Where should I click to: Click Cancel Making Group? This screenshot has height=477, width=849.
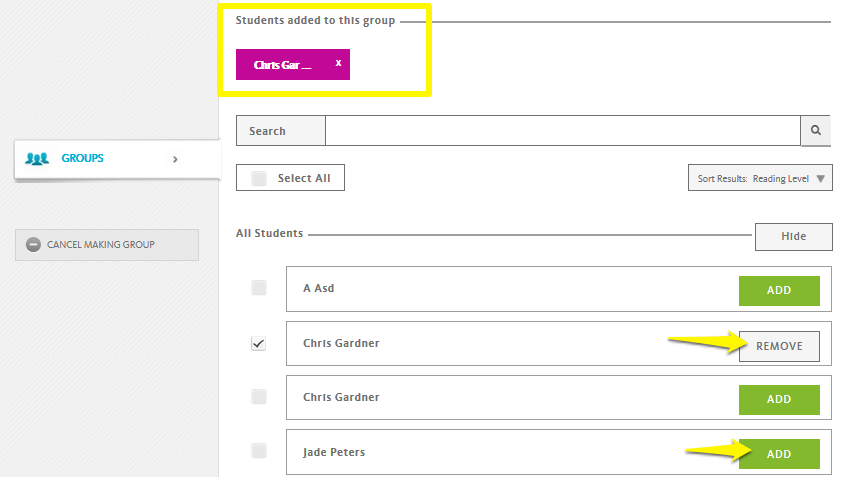107,245
